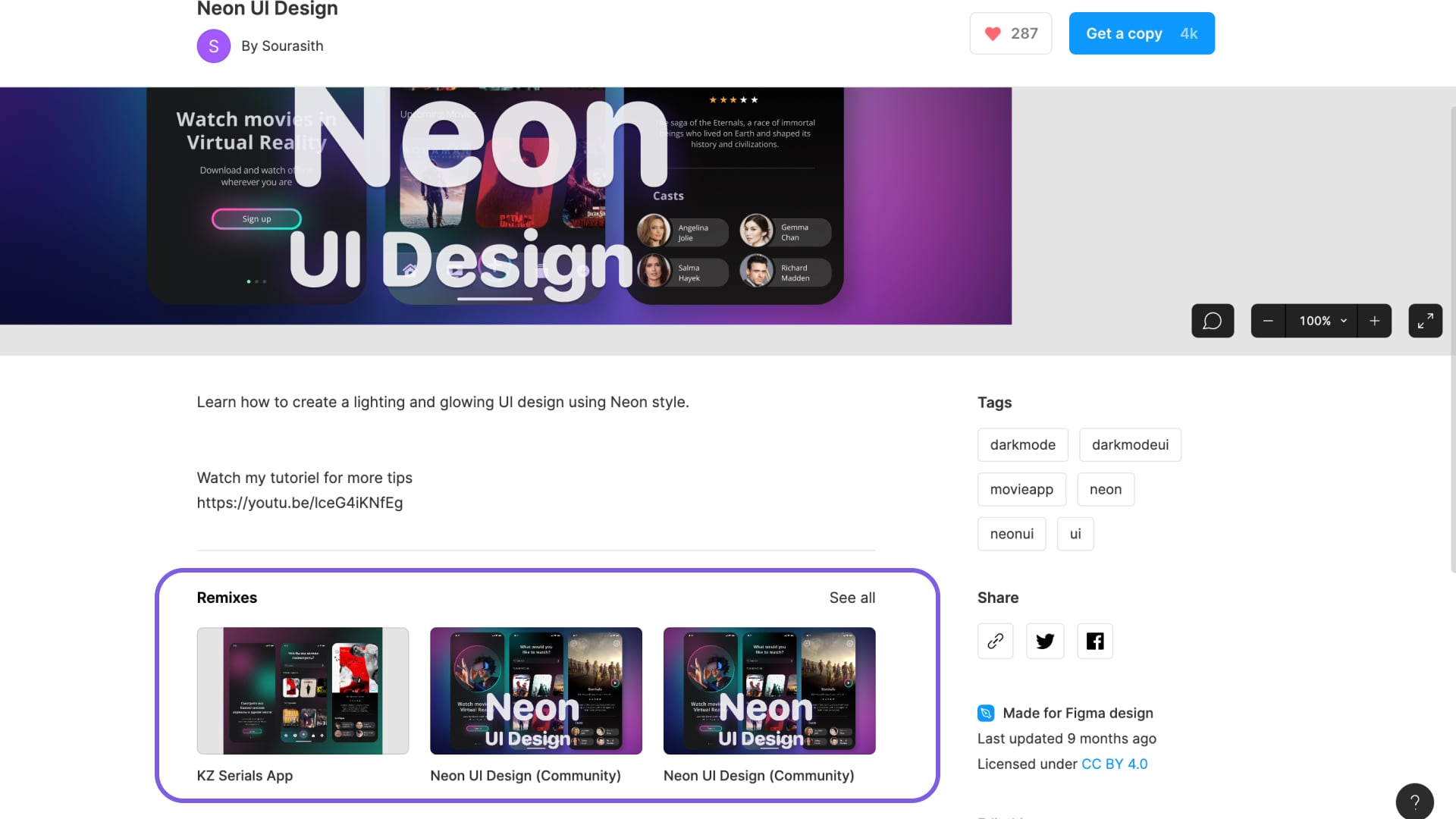
Task: Open Sourasith's profile avatar
Action: 213,45
